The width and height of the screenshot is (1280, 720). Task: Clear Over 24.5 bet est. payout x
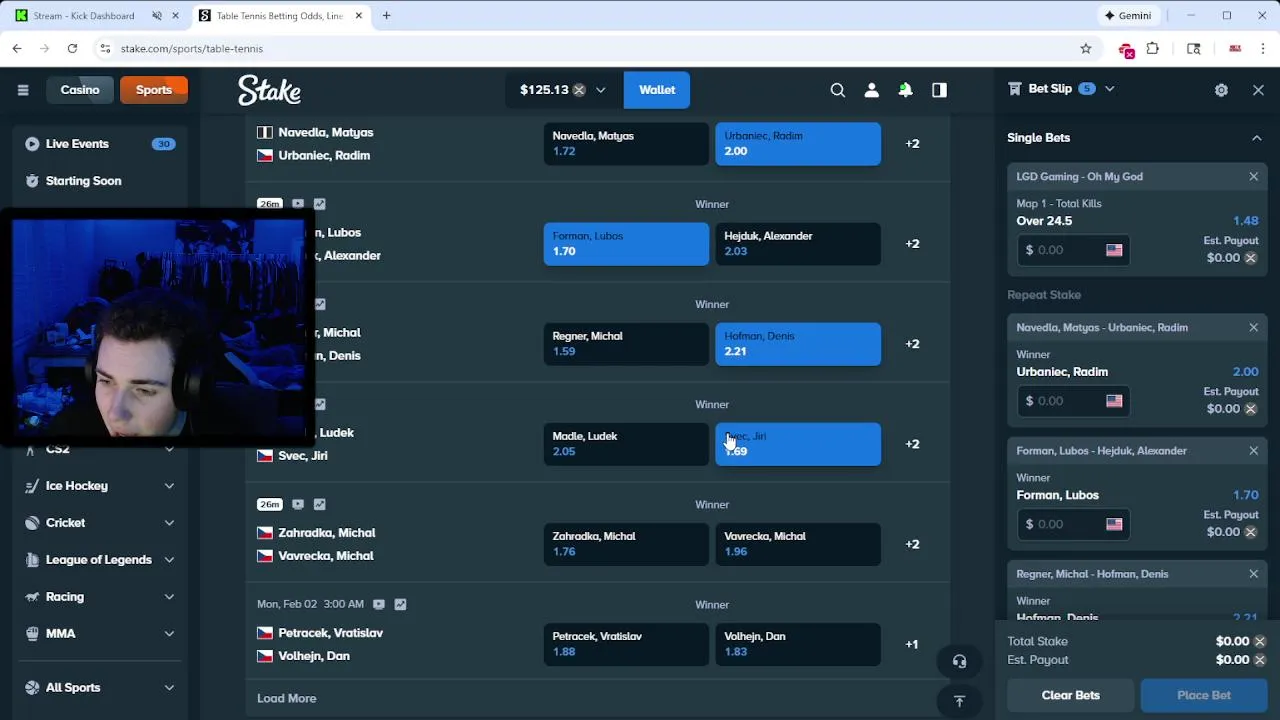[x=1250, y=258]
